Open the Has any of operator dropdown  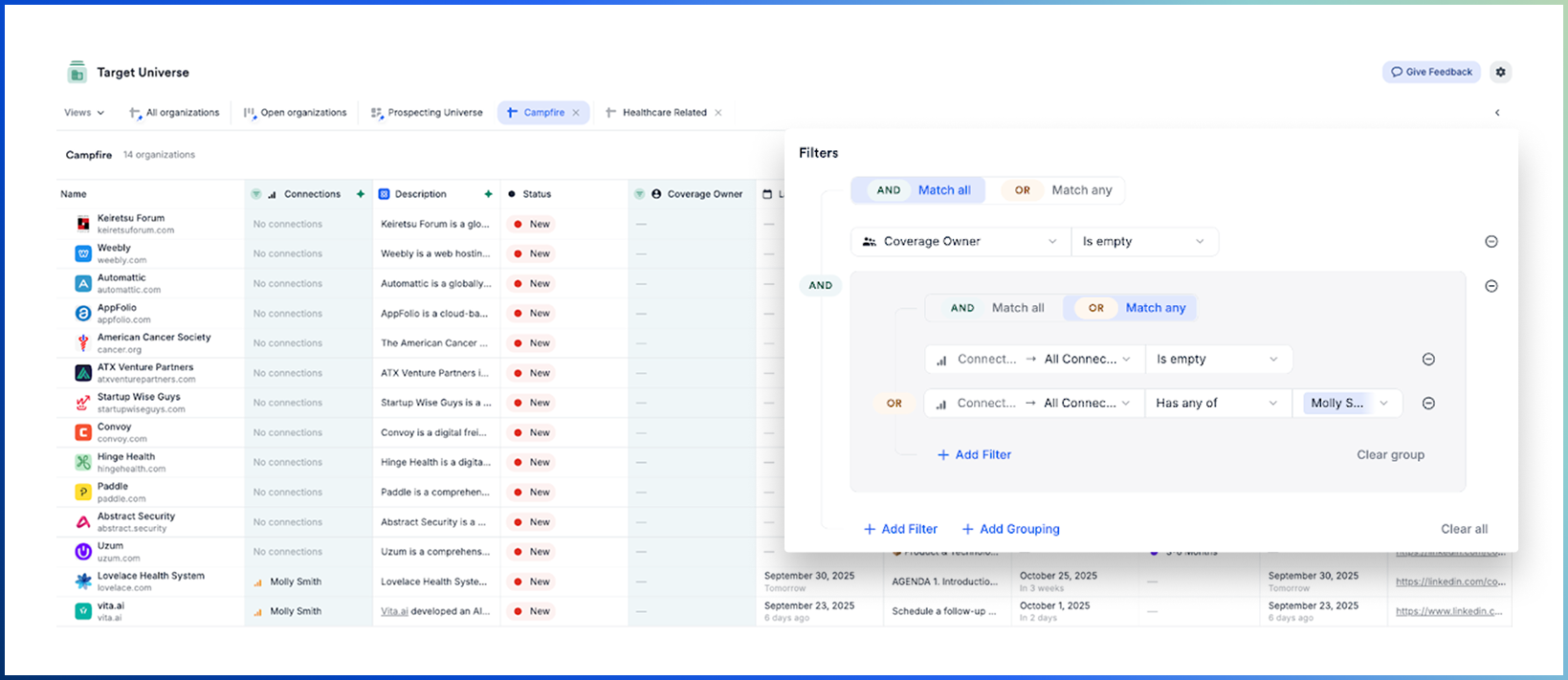pyautogui.click(x=1218, y=404)
